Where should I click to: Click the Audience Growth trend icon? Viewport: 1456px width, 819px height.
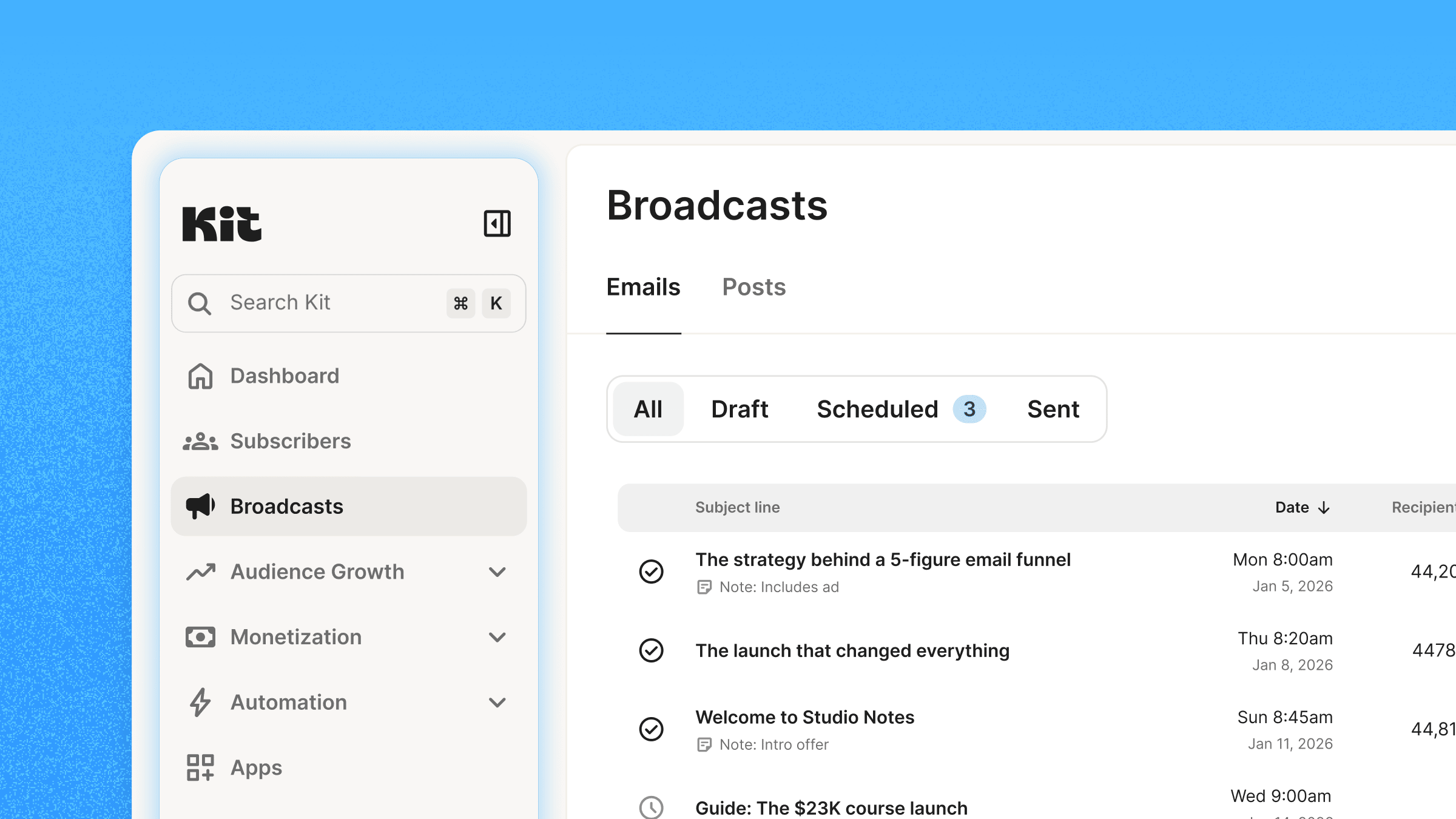coord(201,571)
